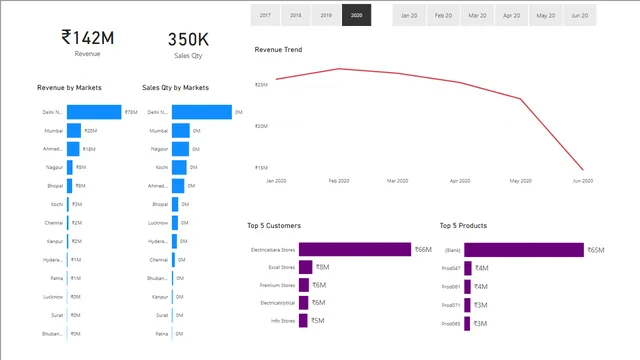Click Bhuban... label in Sales Qty by Markets

[x=158, y=278]
